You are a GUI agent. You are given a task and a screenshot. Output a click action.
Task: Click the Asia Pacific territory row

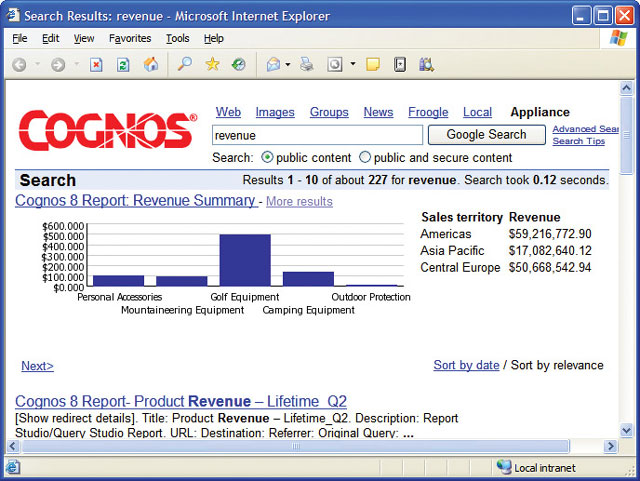point(506,251)
